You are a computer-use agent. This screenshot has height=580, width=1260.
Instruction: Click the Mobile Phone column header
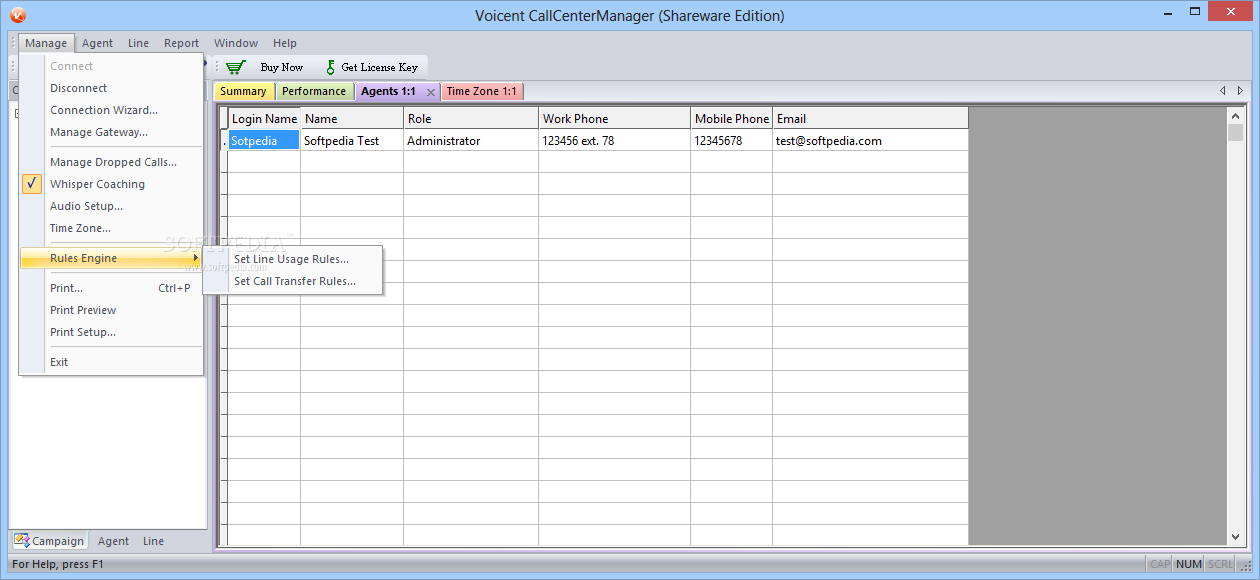coord(731,118)
